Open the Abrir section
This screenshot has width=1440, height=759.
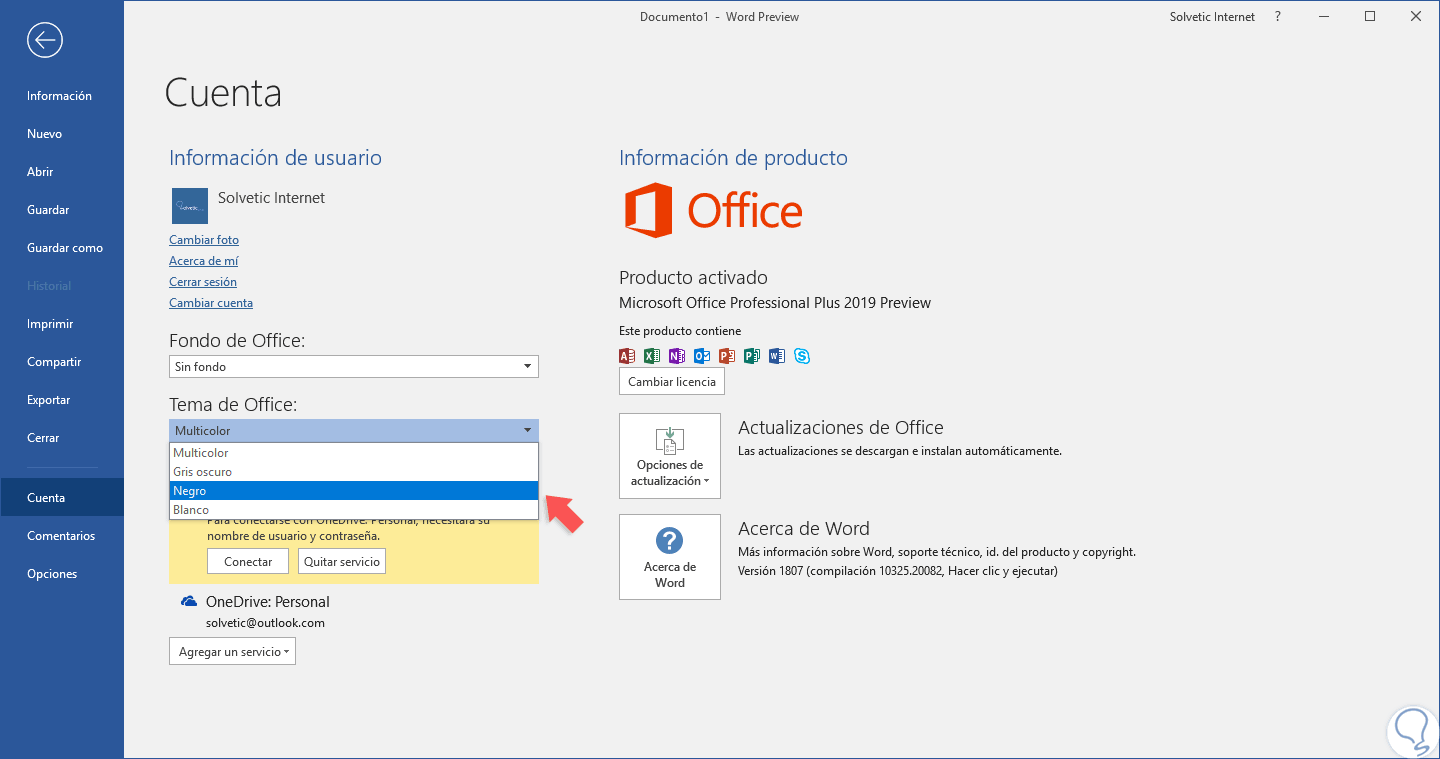(62, 172)
